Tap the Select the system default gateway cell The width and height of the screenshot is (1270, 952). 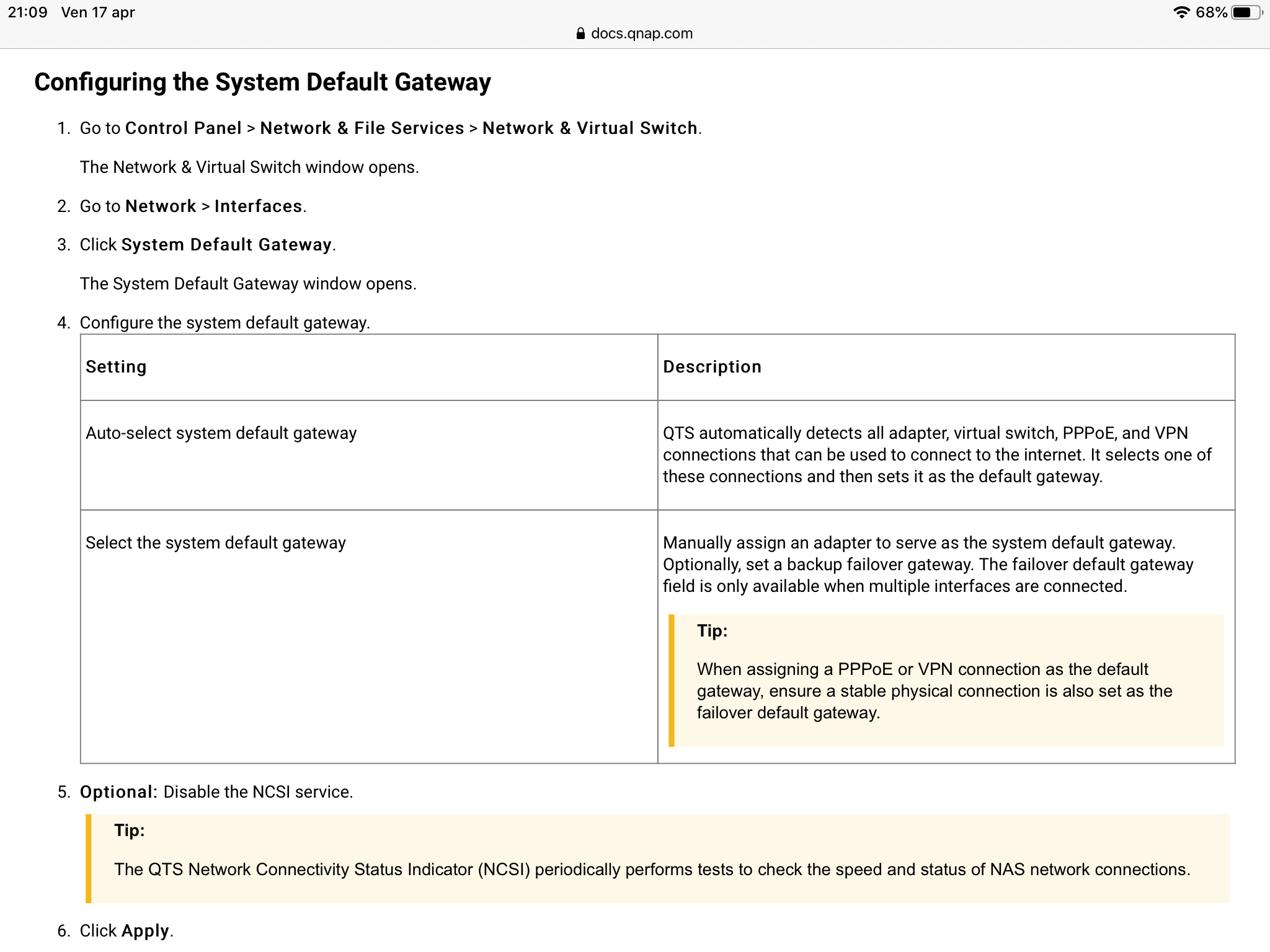(x=216, y=543)
